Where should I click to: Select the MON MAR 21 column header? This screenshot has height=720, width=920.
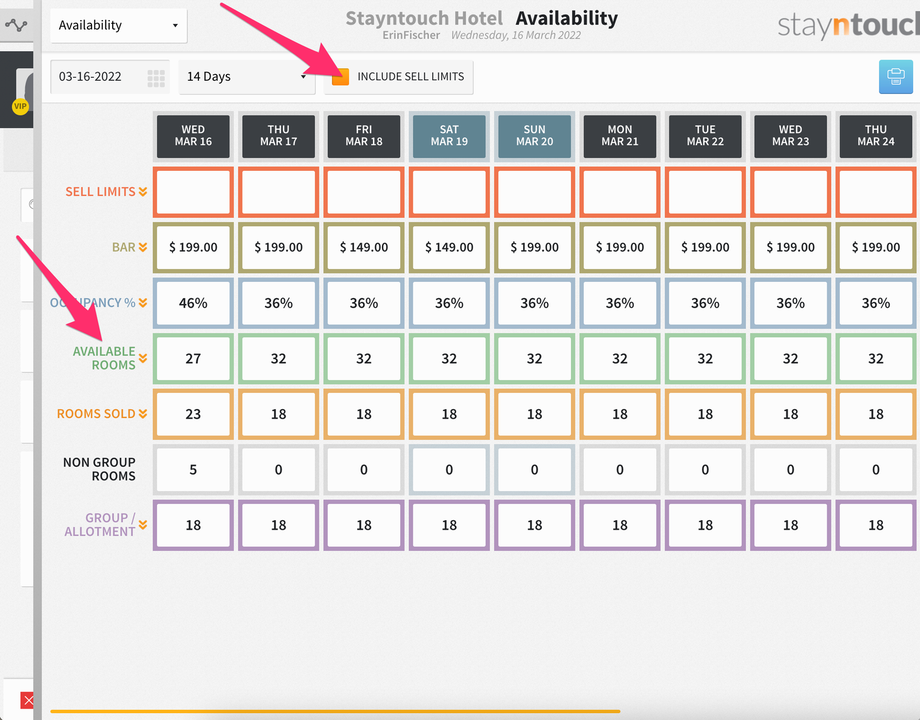click(x=620, y=136)
